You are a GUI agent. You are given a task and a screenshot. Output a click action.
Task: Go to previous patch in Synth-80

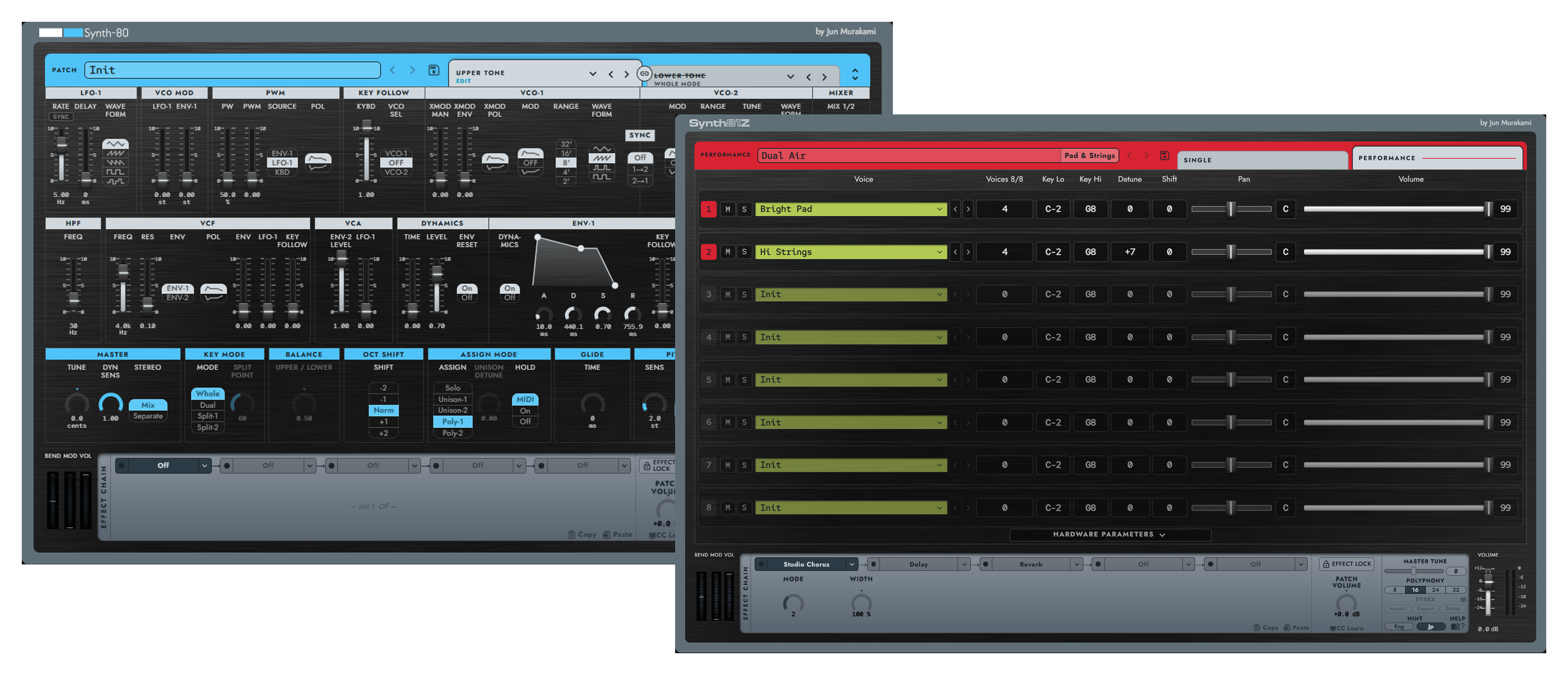point(393,70)
